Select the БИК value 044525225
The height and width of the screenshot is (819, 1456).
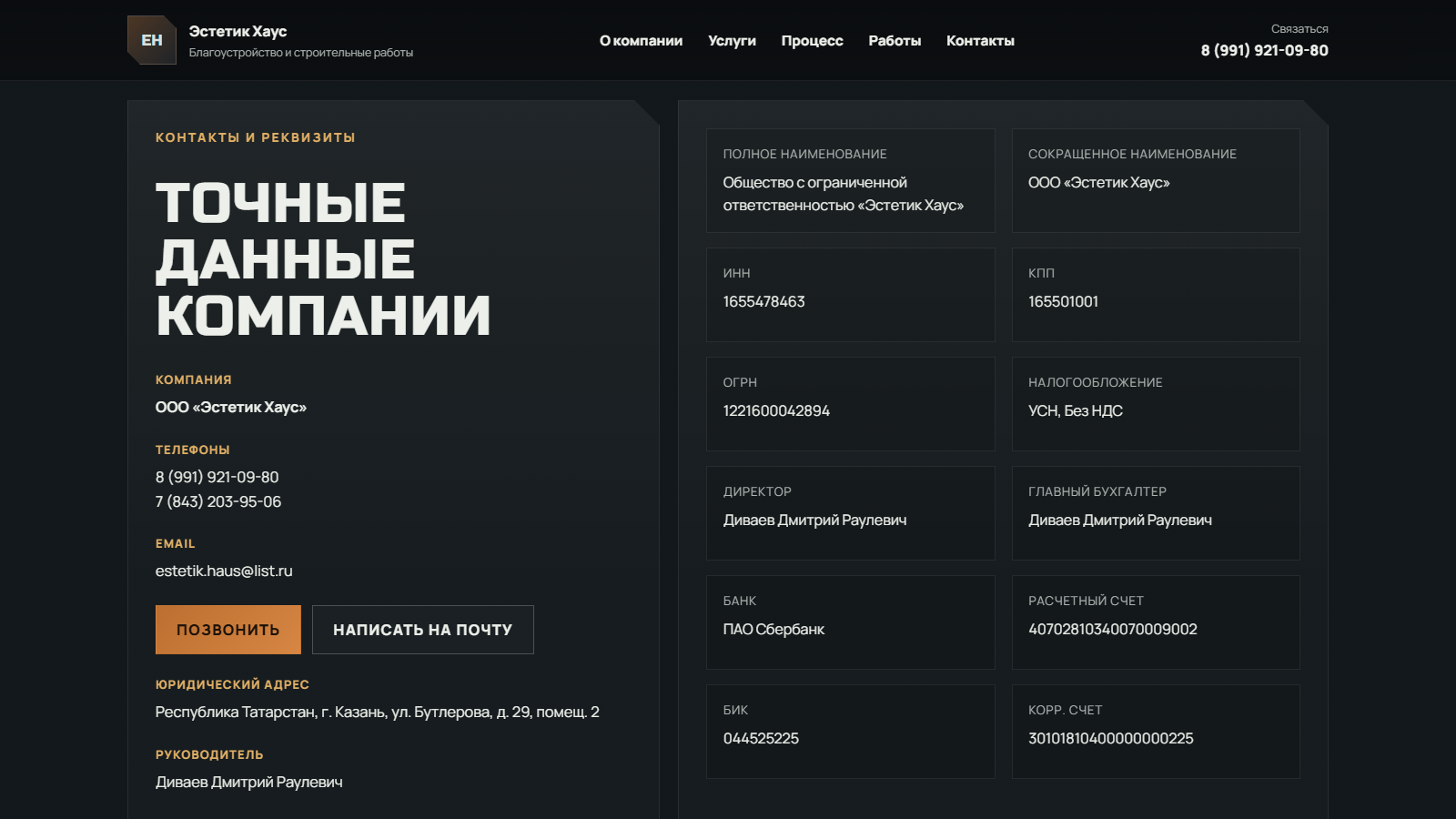click(x=761, y=738)
